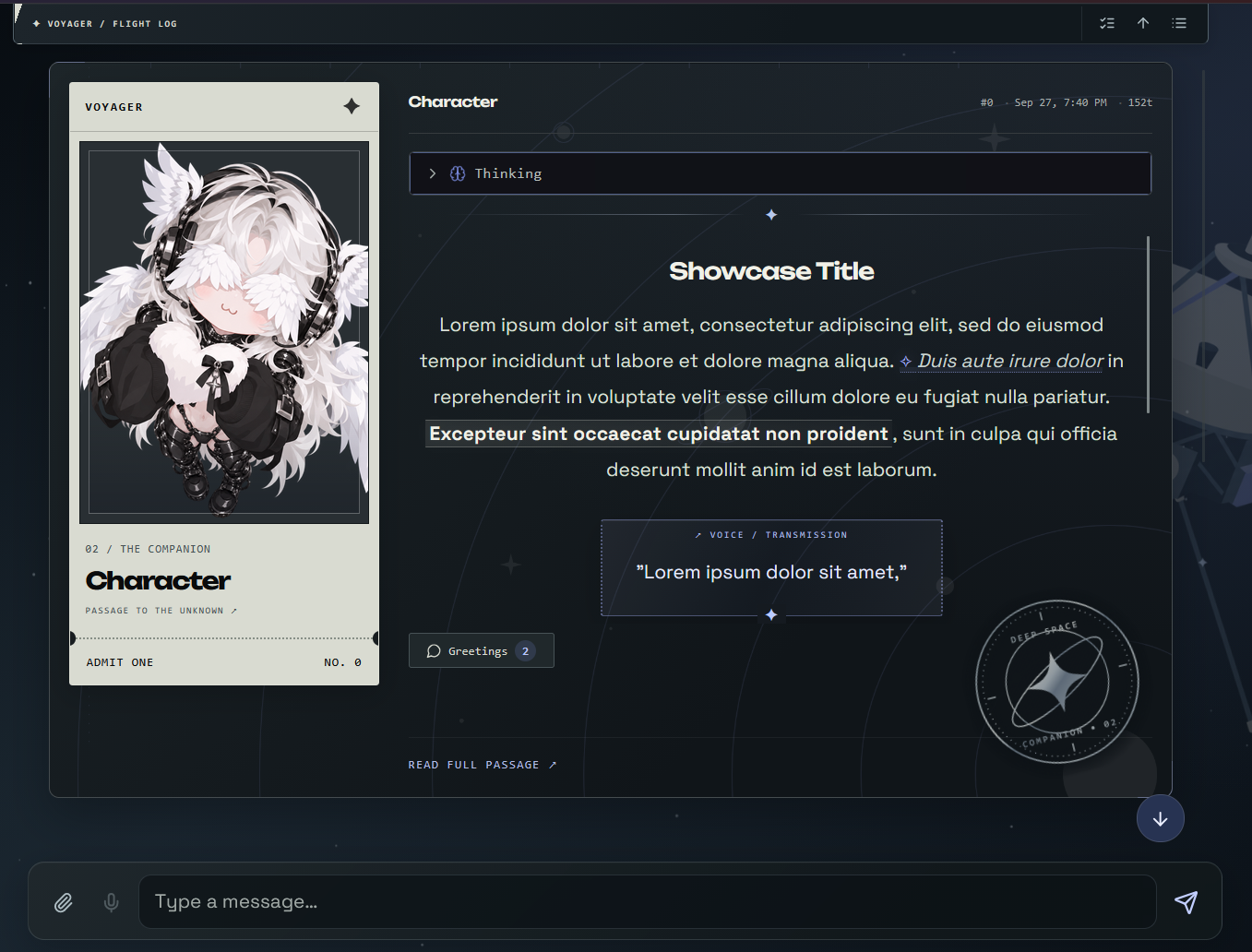Click the paperclip attach icon
Screen dimensions: 1252x952
[63, 902]
